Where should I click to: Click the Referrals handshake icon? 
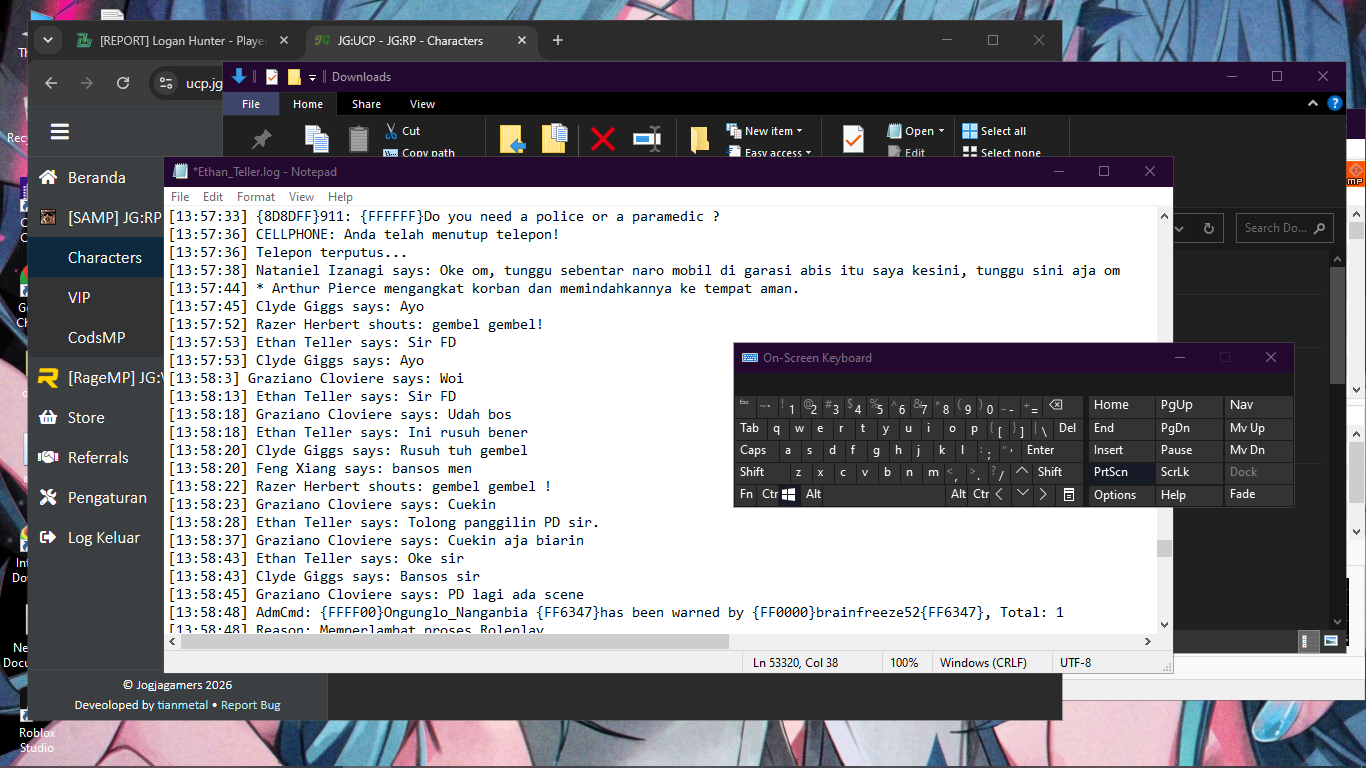(47, 457)
